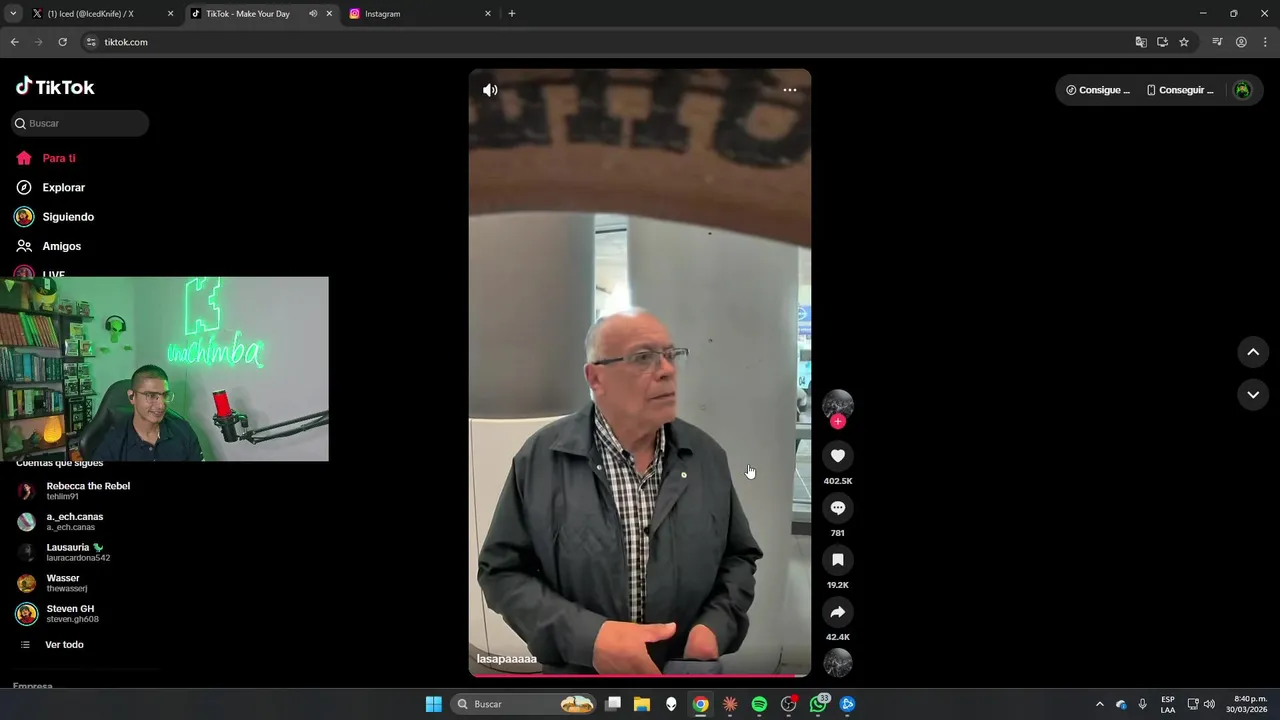Share the video using the arrow icon
Image resolution: width=1280 pixels, height=720 pixels.
(838, 612)
